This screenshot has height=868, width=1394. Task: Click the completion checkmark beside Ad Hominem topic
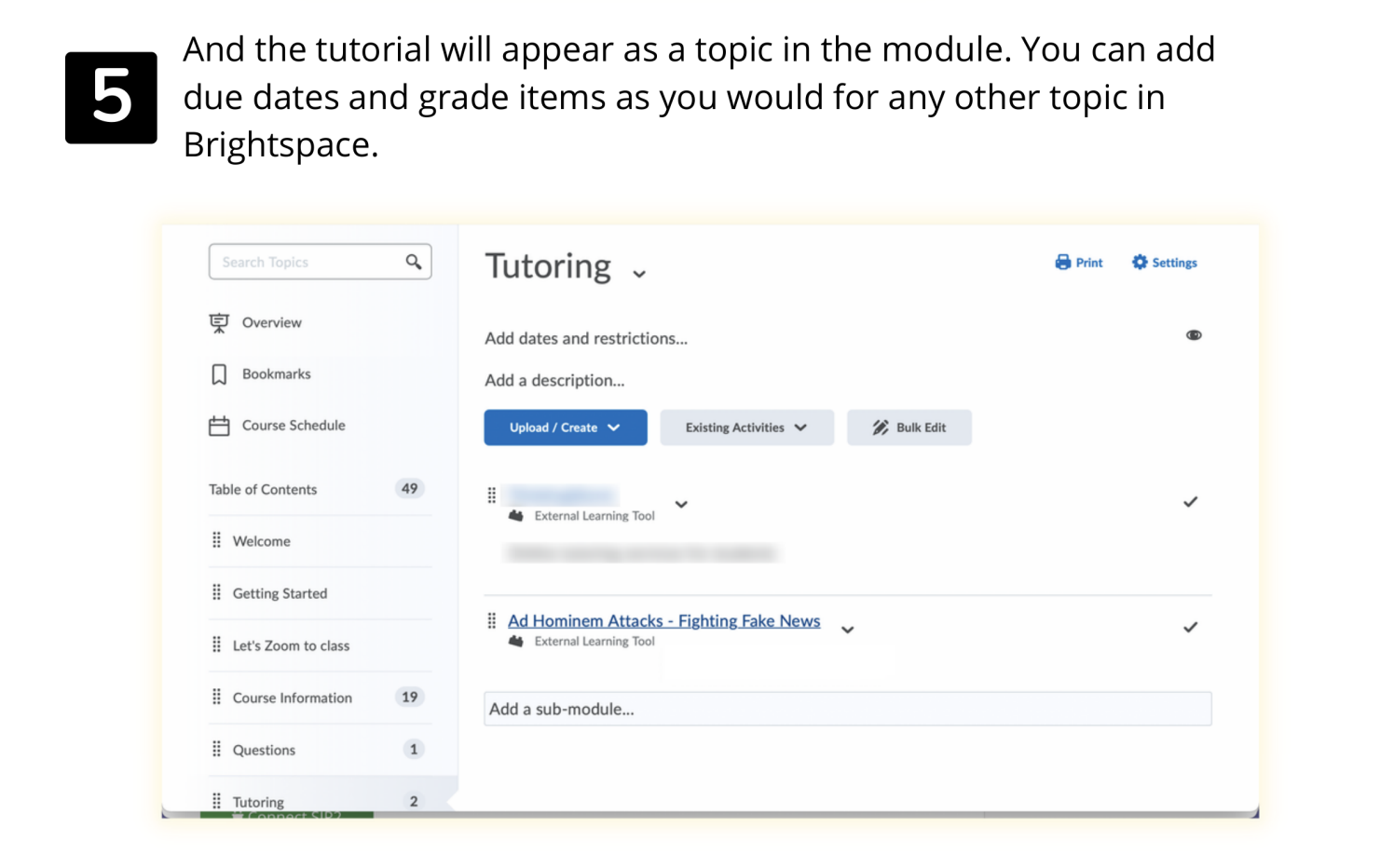click(x=1190, y=627)
